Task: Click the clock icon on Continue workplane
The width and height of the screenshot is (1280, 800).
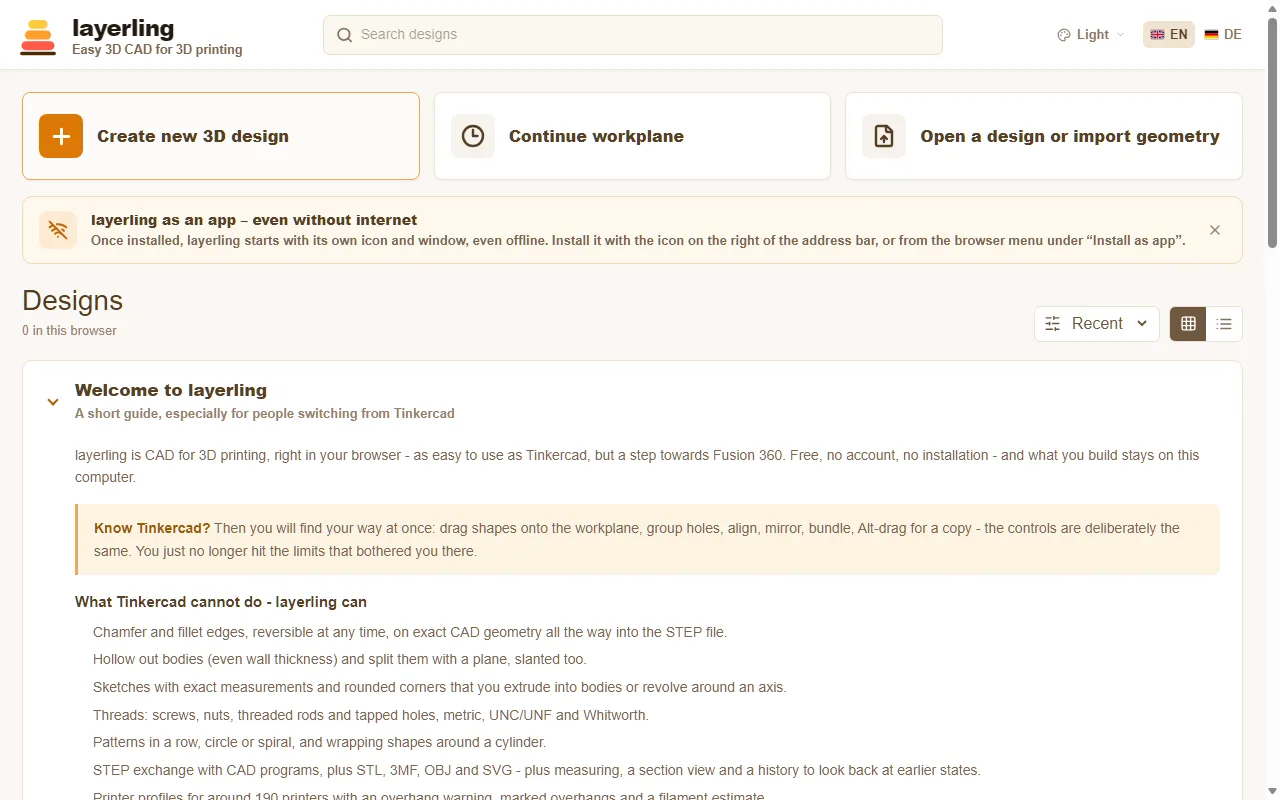Action: tap(473, 136)
